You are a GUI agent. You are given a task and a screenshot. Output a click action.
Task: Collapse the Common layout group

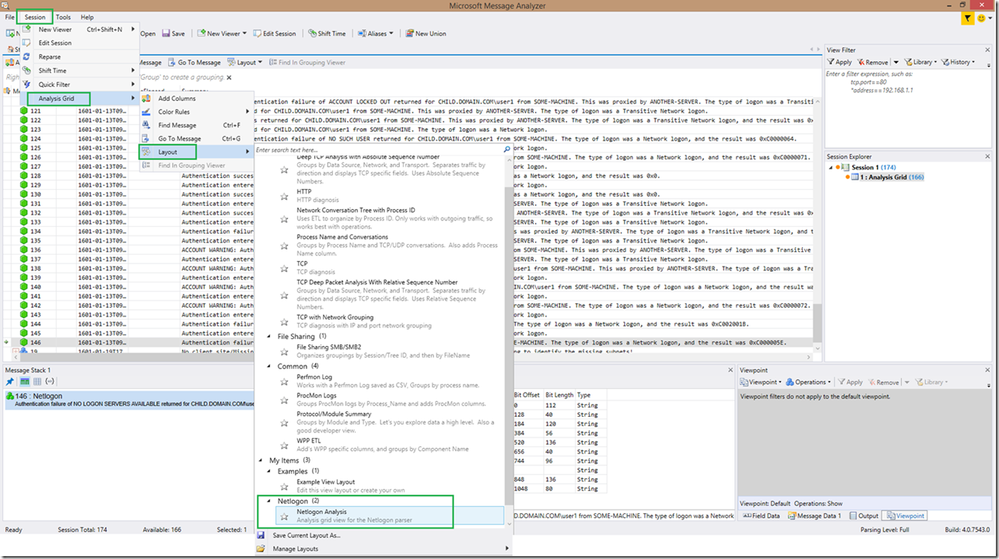pos(269,366)
